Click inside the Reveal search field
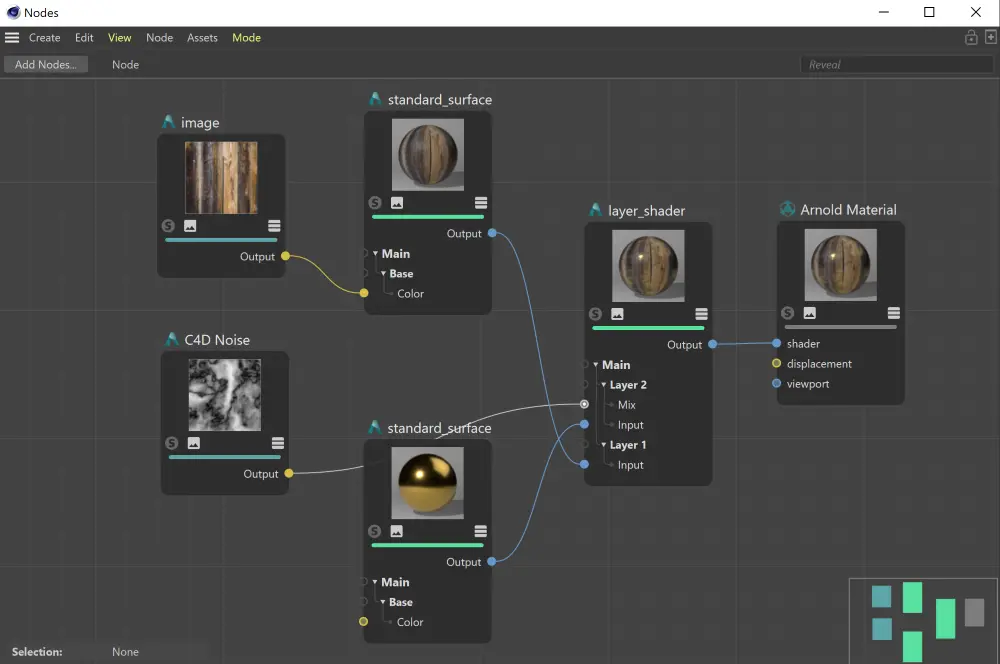The height and width of the screenshot is (664, 1000). 895,63
